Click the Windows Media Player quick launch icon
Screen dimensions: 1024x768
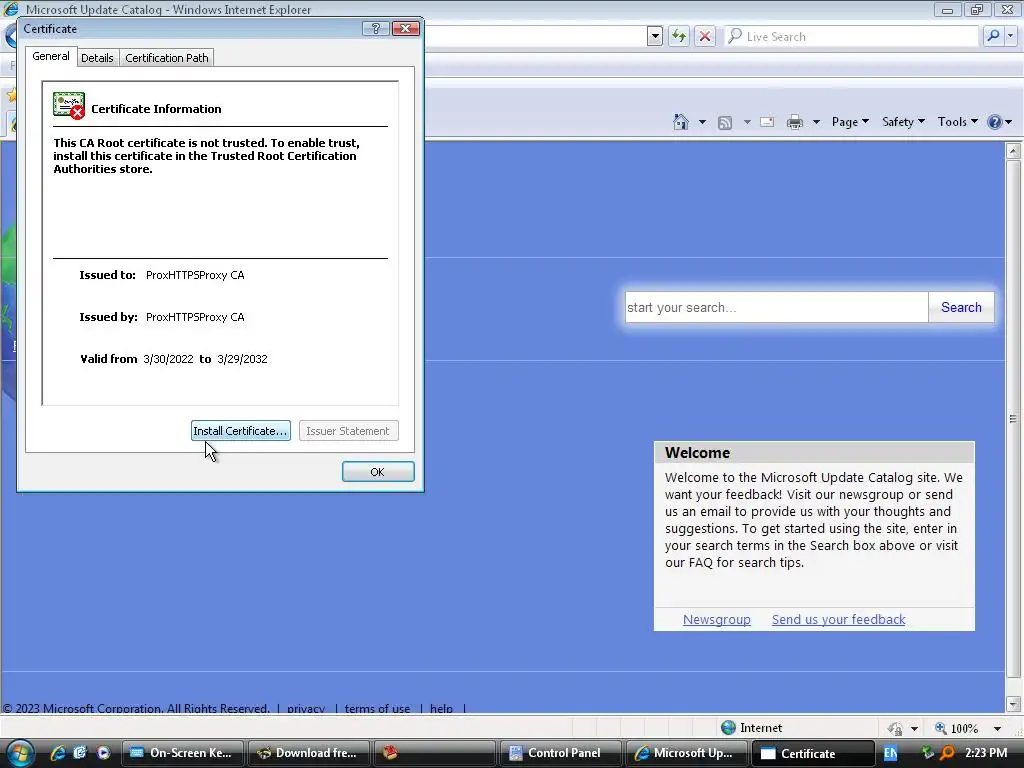point(103,753)
